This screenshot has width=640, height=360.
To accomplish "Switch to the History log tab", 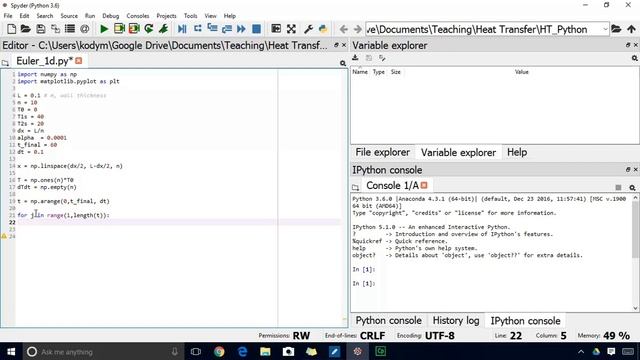I will point(456,321).
